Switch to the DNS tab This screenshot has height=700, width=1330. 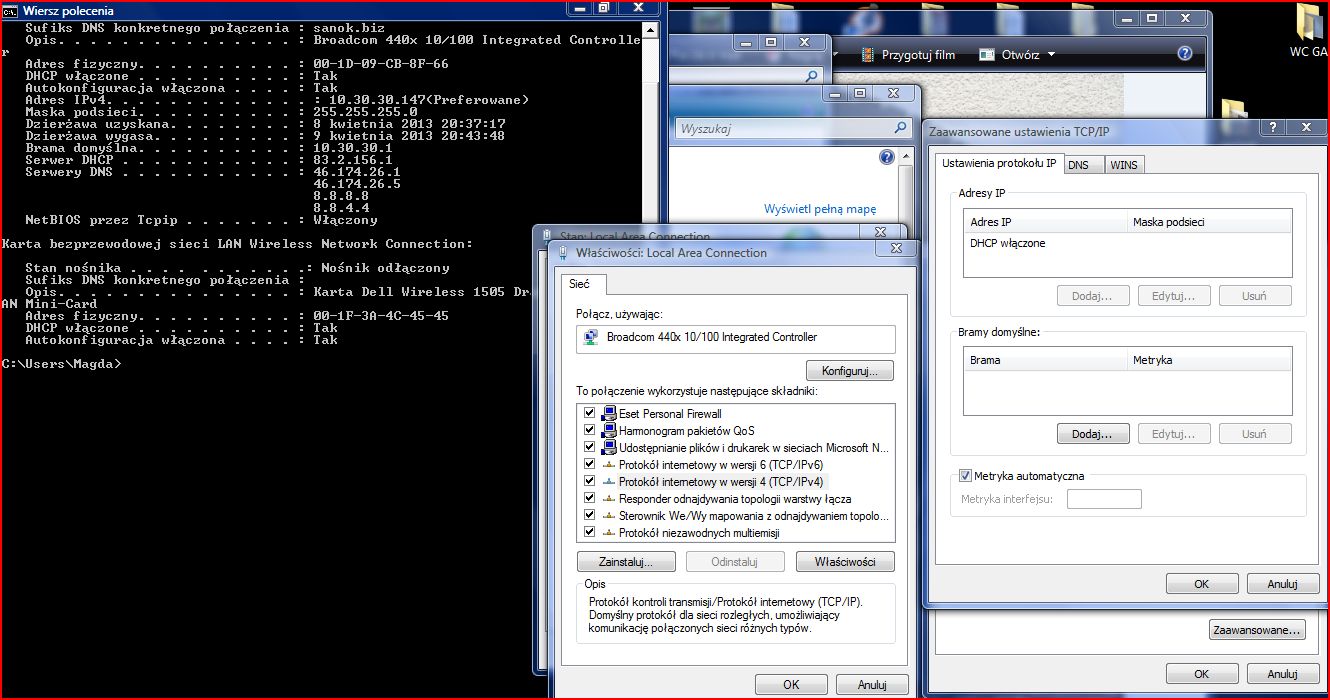[1078, 165]
